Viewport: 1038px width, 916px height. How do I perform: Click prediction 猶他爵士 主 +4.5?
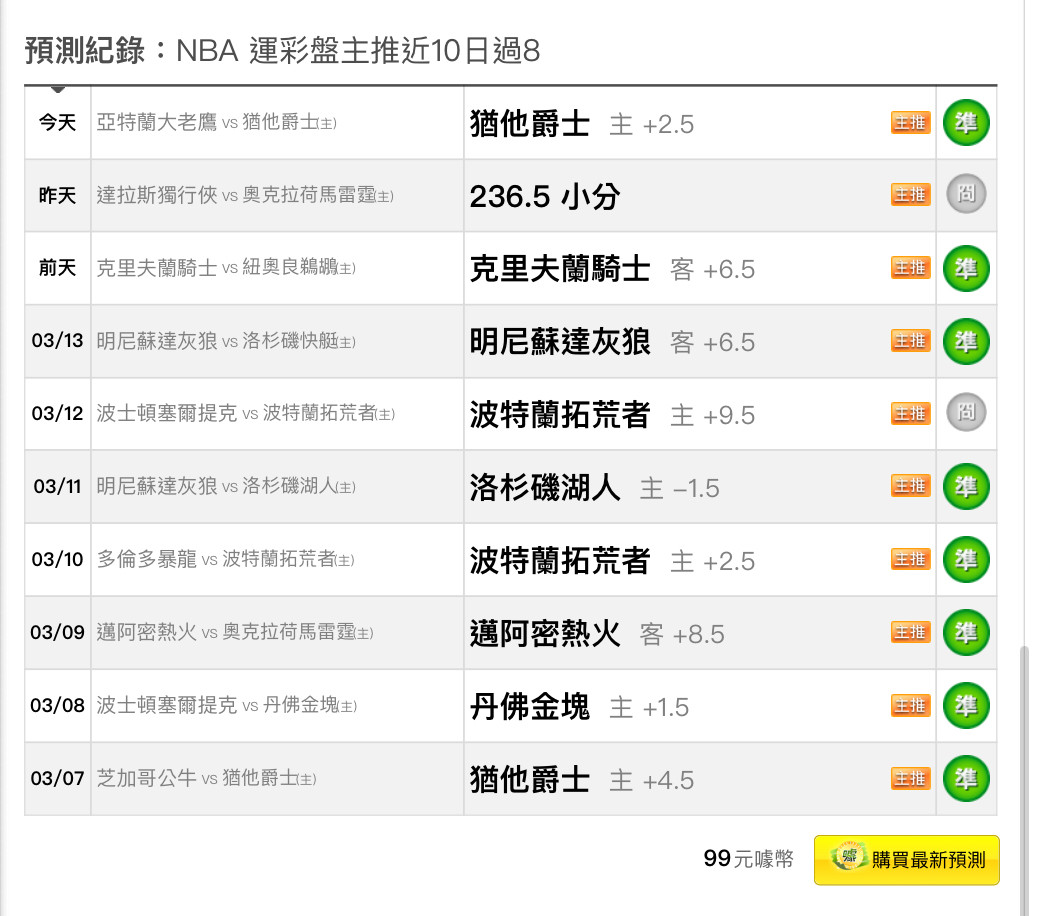[582, 779]
